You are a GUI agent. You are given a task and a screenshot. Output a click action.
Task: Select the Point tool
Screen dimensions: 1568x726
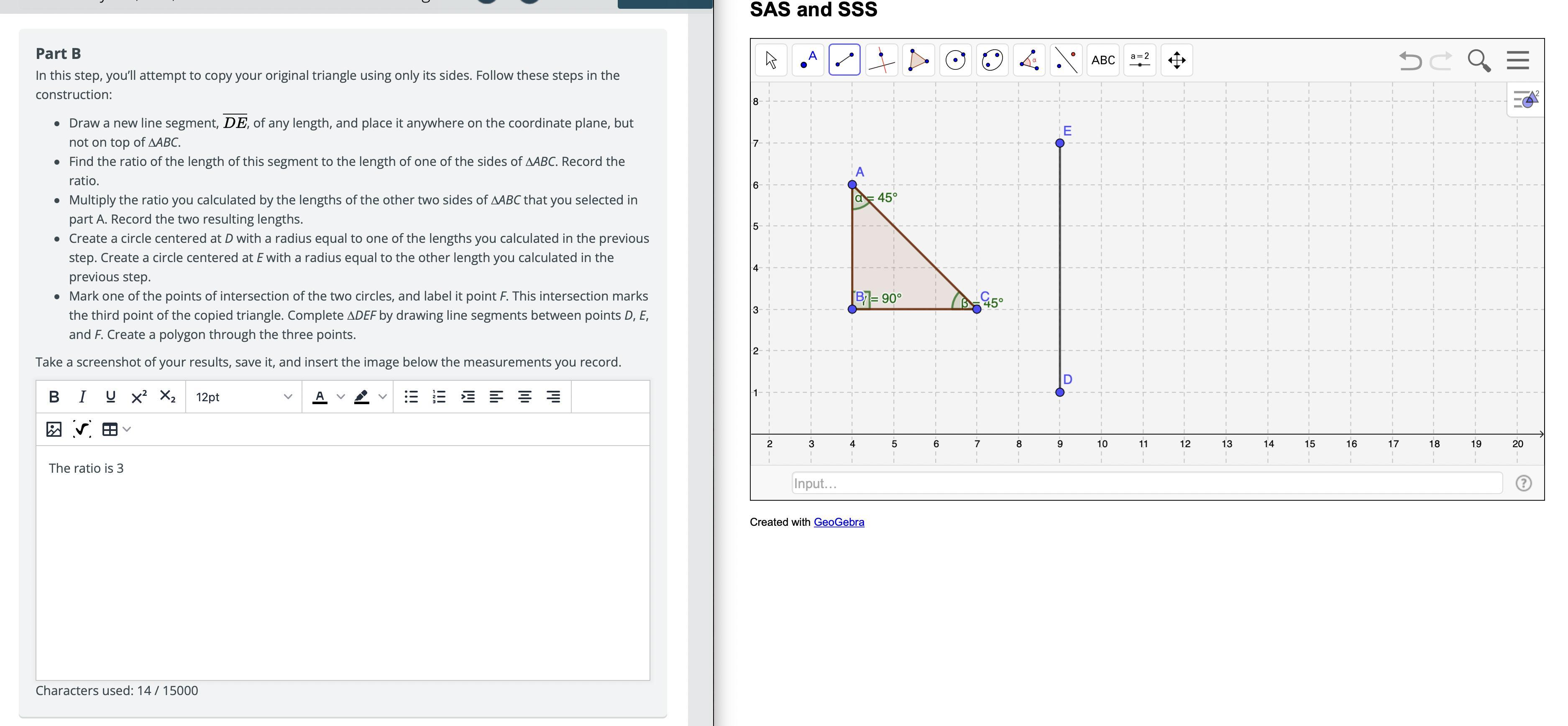[808, 60]
